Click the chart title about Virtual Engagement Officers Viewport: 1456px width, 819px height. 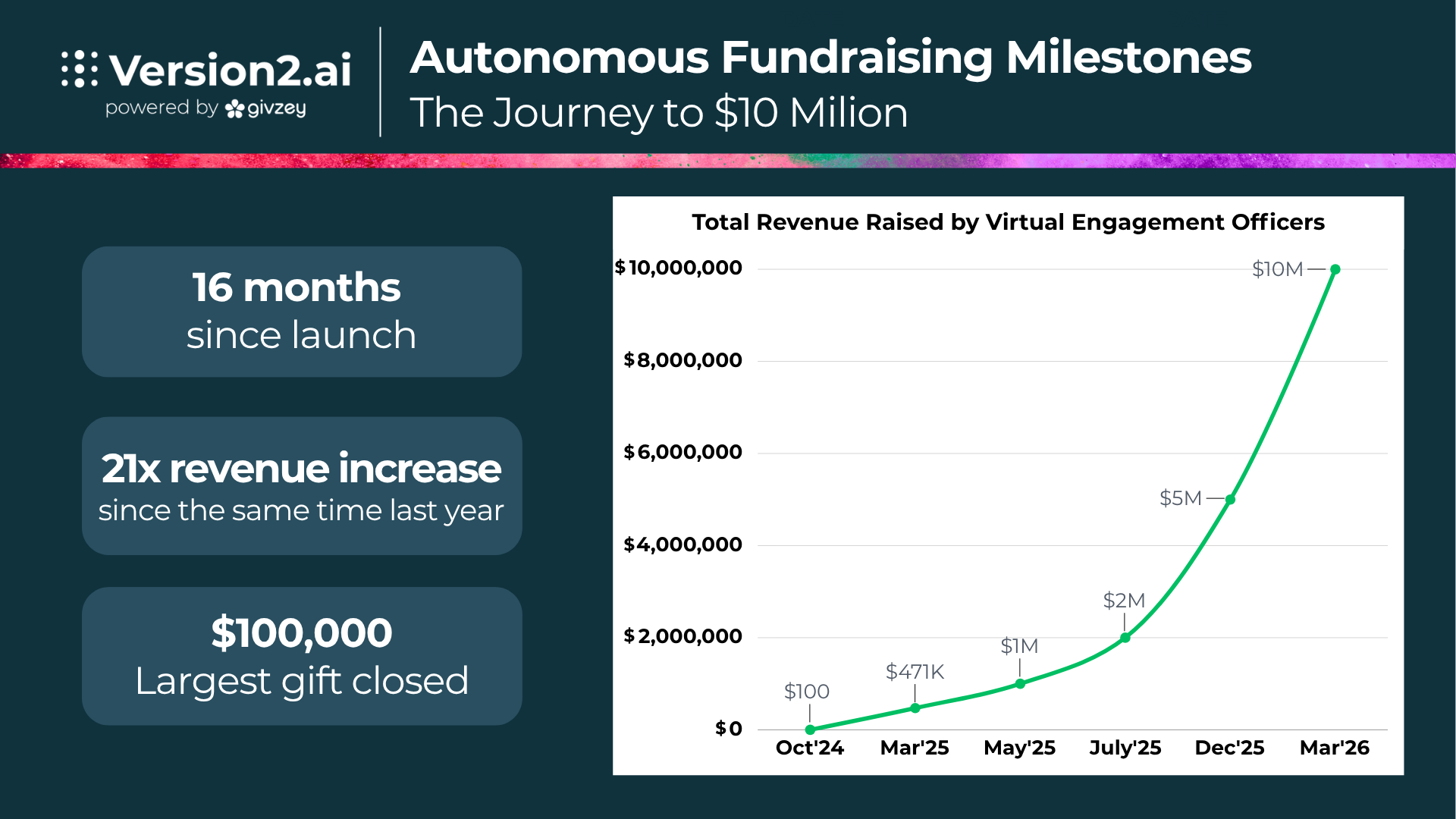pos(1008,222)
